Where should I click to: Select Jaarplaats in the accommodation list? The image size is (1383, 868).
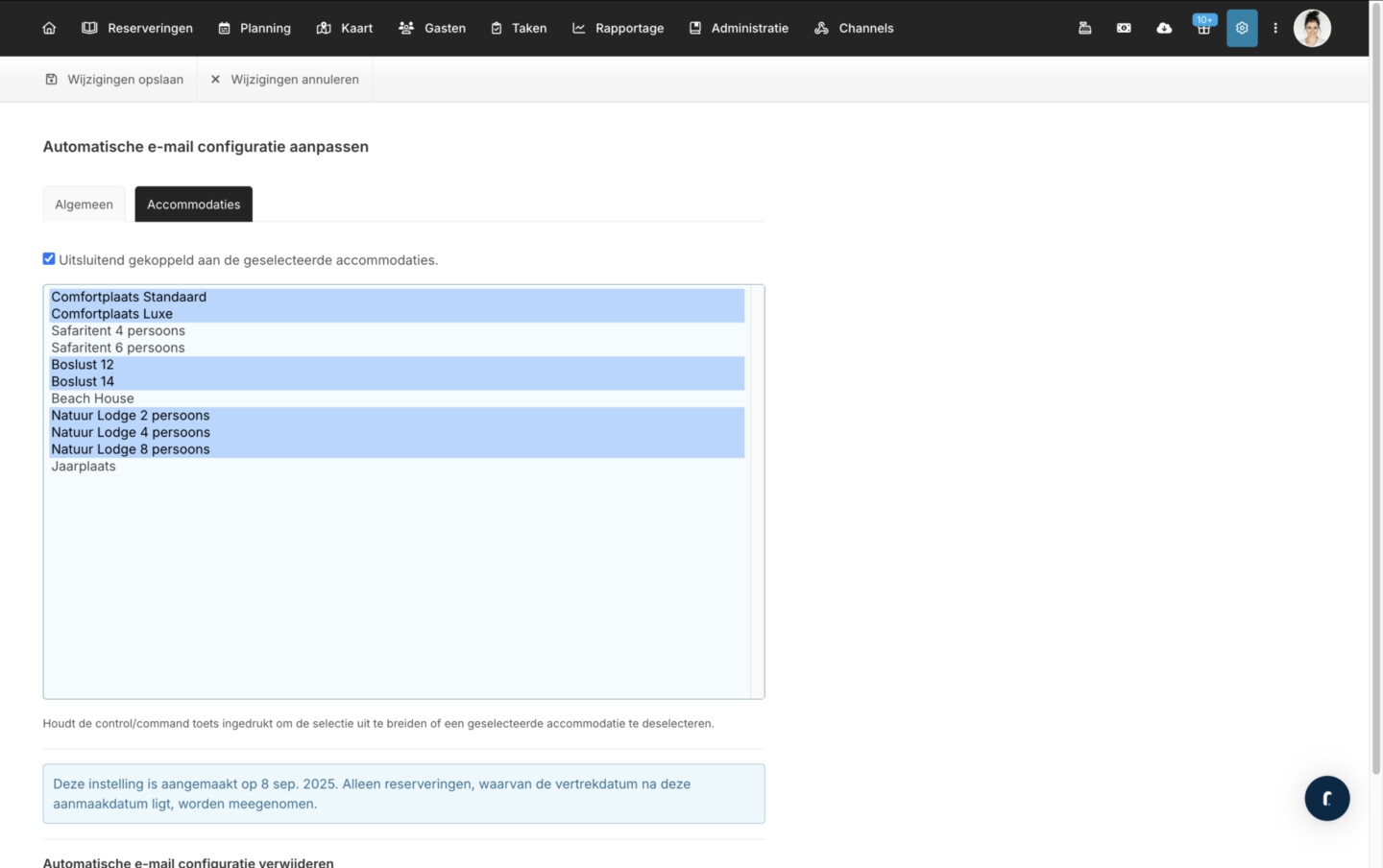[x=84, y=467]
